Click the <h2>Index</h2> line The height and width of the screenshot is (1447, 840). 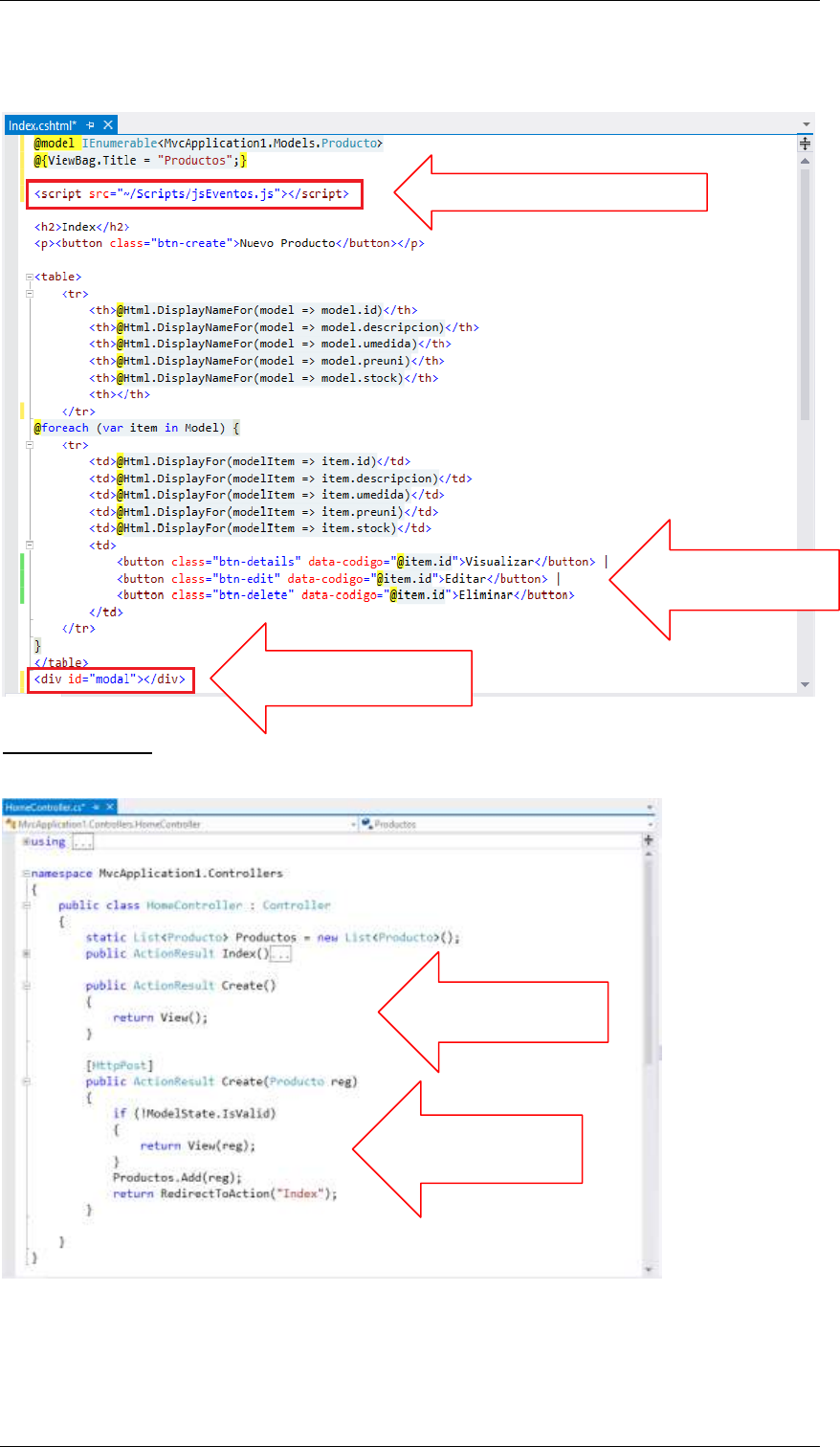click(81, 227)
